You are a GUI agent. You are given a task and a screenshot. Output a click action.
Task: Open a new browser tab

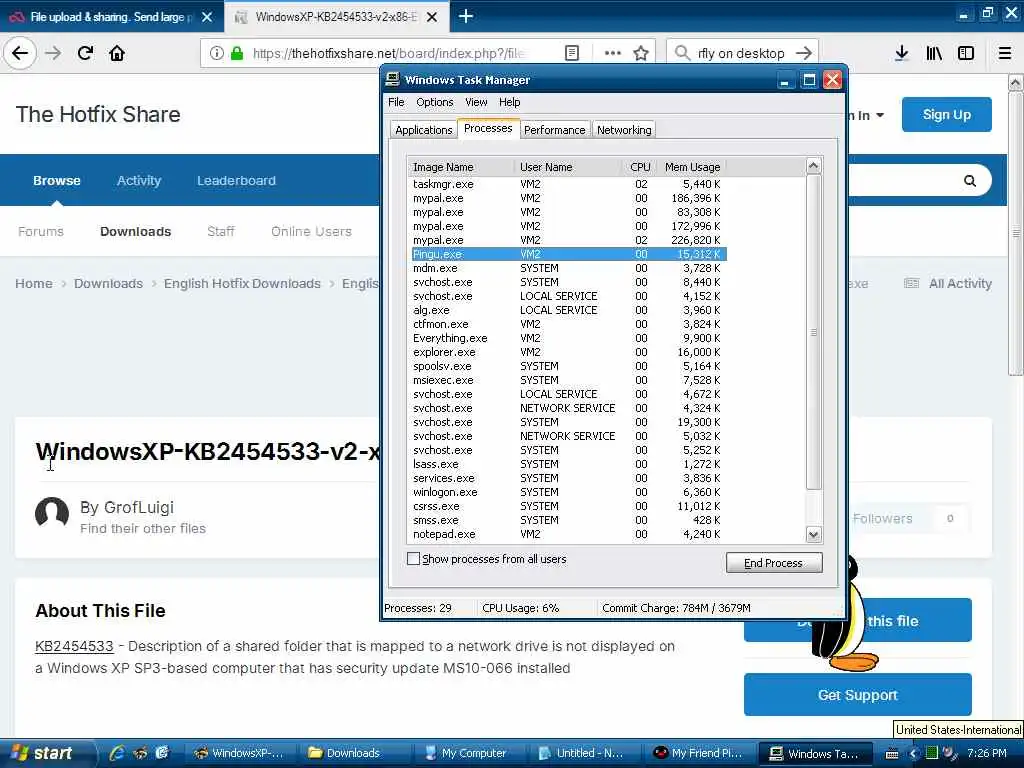tap(466, 16)
